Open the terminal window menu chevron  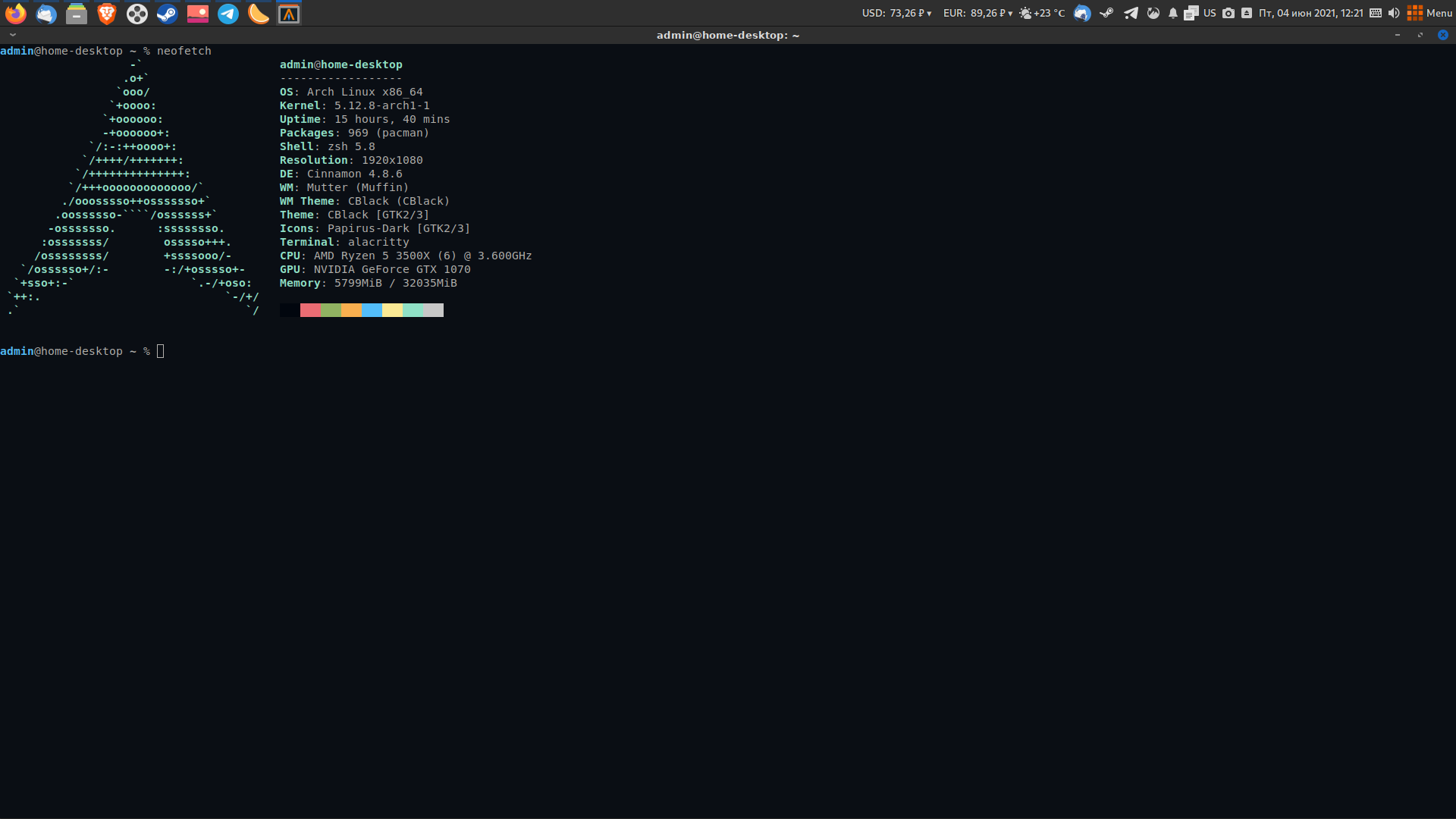pyautogui.click(x=13, y=35)
